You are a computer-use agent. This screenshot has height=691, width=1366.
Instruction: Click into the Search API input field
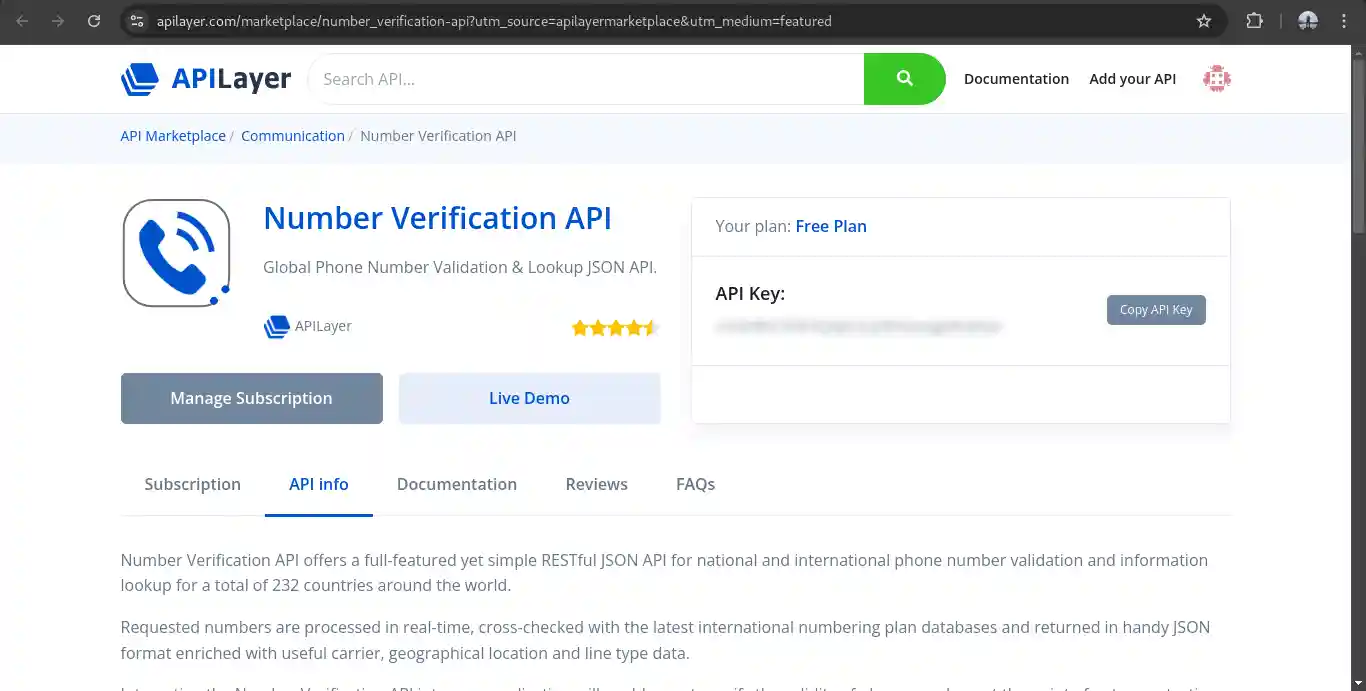point(586,79)
